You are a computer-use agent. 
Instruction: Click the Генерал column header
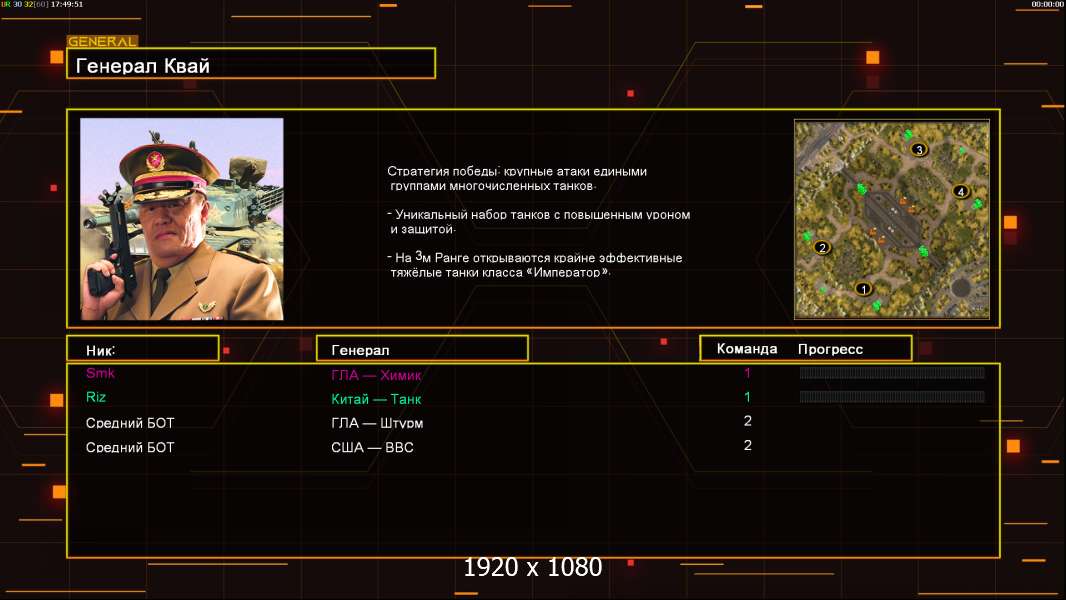(421, 349)
